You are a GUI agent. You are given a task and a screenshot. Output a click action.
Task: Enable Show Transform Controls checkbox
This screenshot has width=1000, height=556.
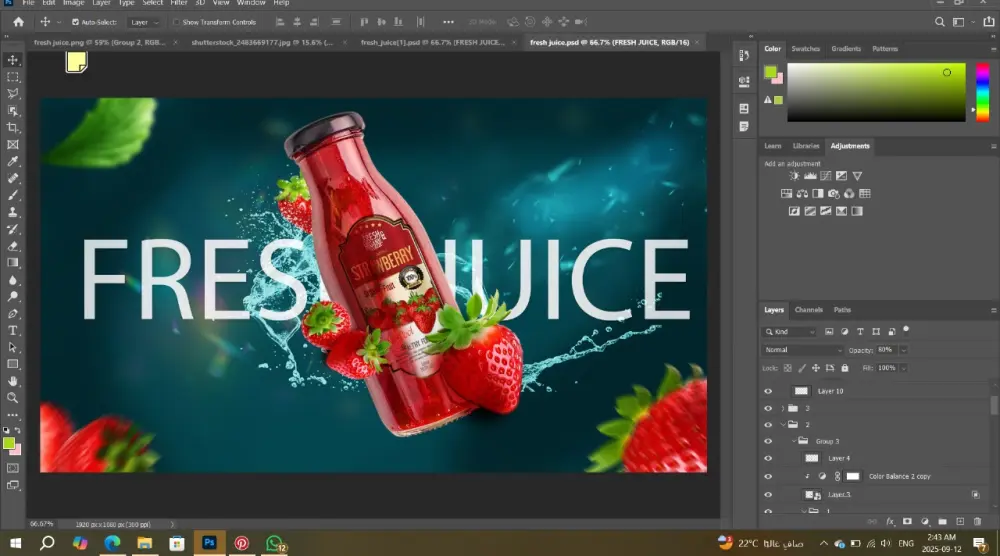click(176, 22)
